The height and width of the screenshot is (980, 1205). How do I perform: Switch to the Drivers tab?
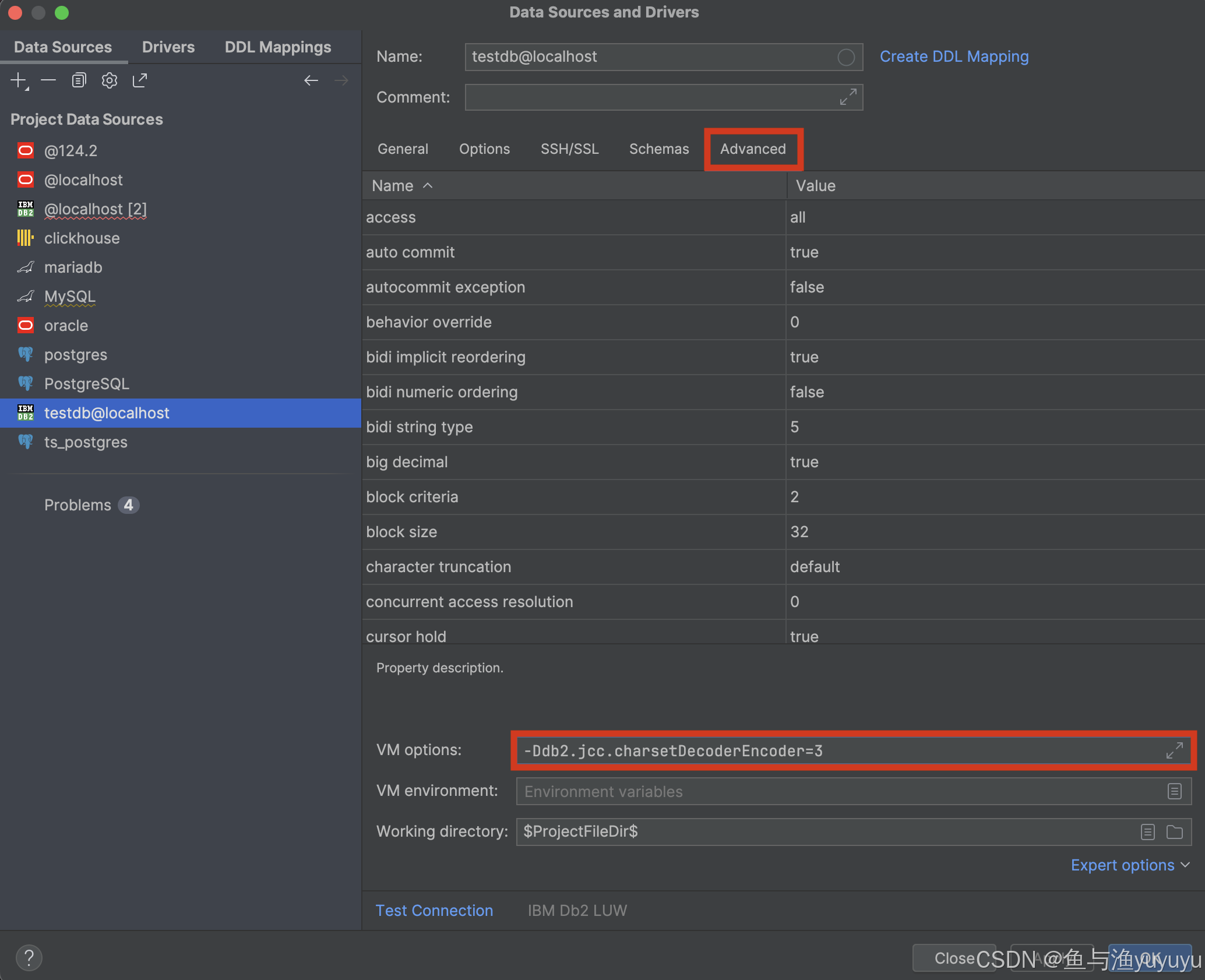[x=168, y=47]
